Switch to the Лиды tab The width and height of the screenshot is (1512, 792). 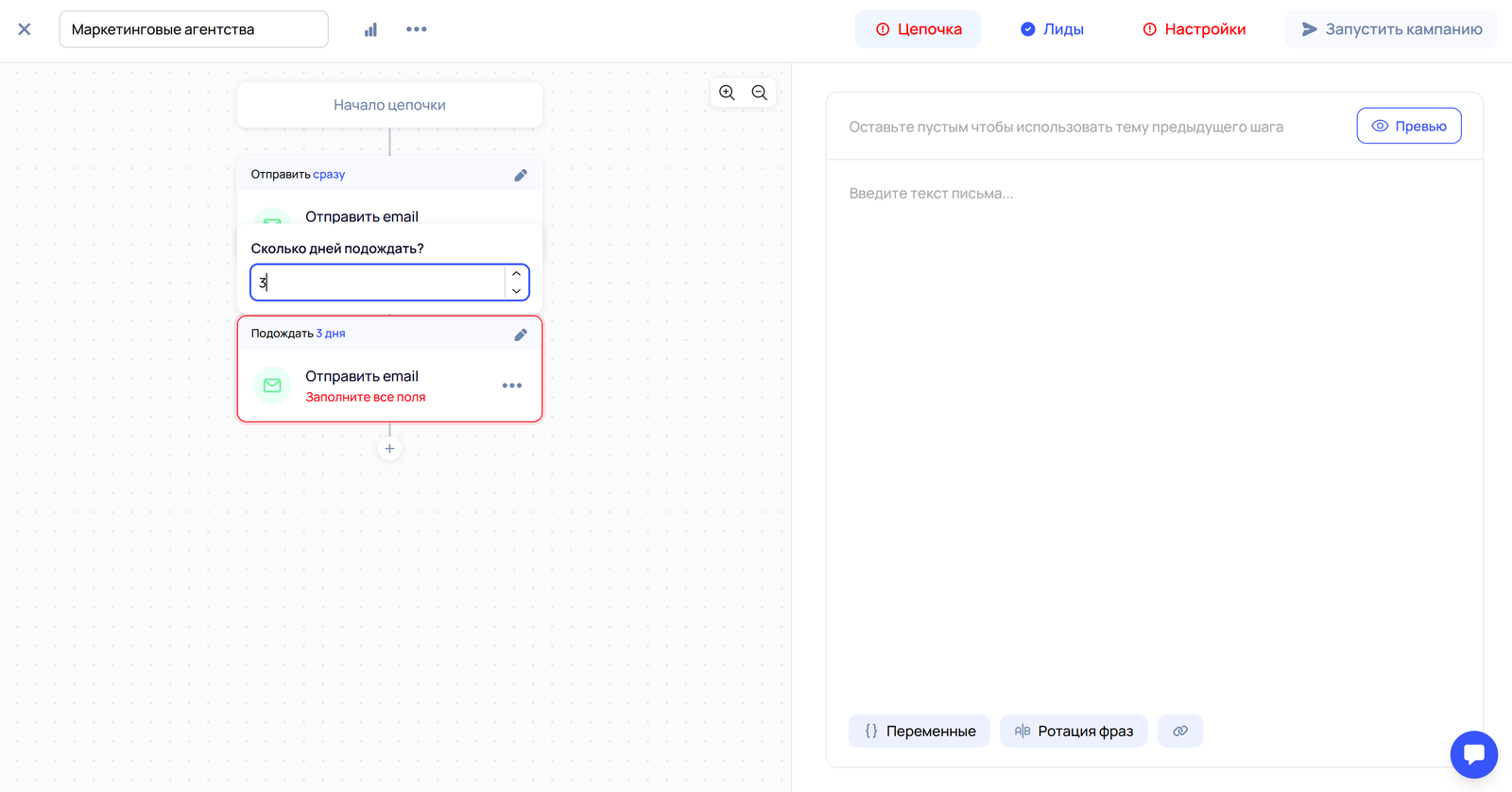[1052, 29]
